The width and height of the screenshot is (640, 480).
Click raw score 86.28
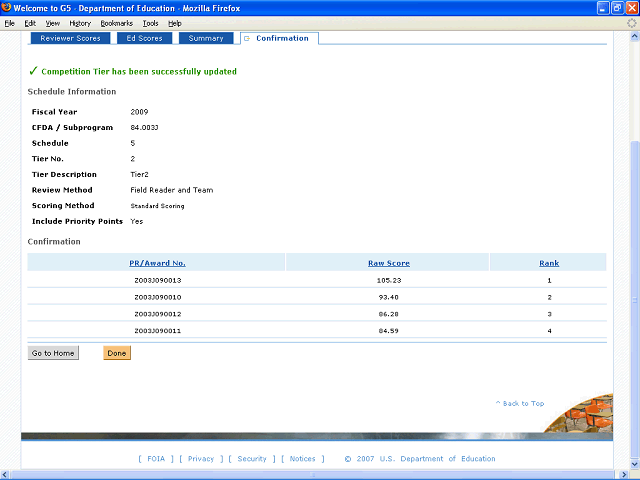[389, 314]
